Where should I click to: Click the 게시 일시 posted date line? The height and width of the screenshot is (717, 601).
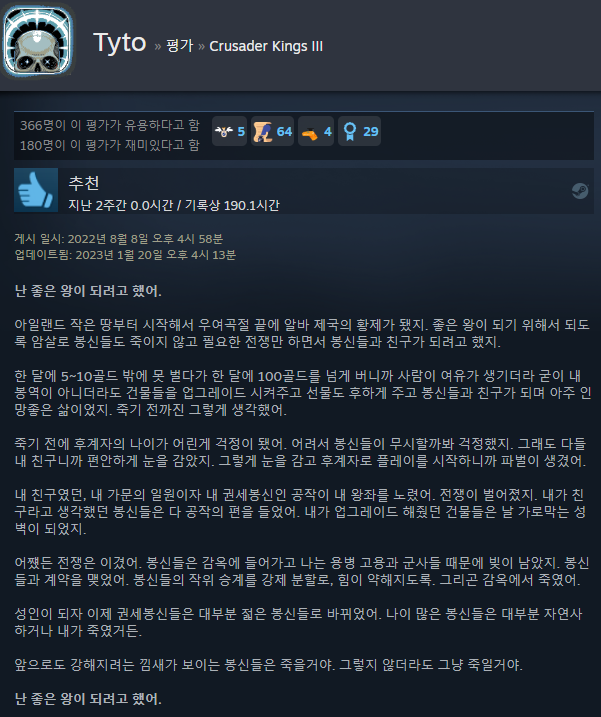click(118, 239)
